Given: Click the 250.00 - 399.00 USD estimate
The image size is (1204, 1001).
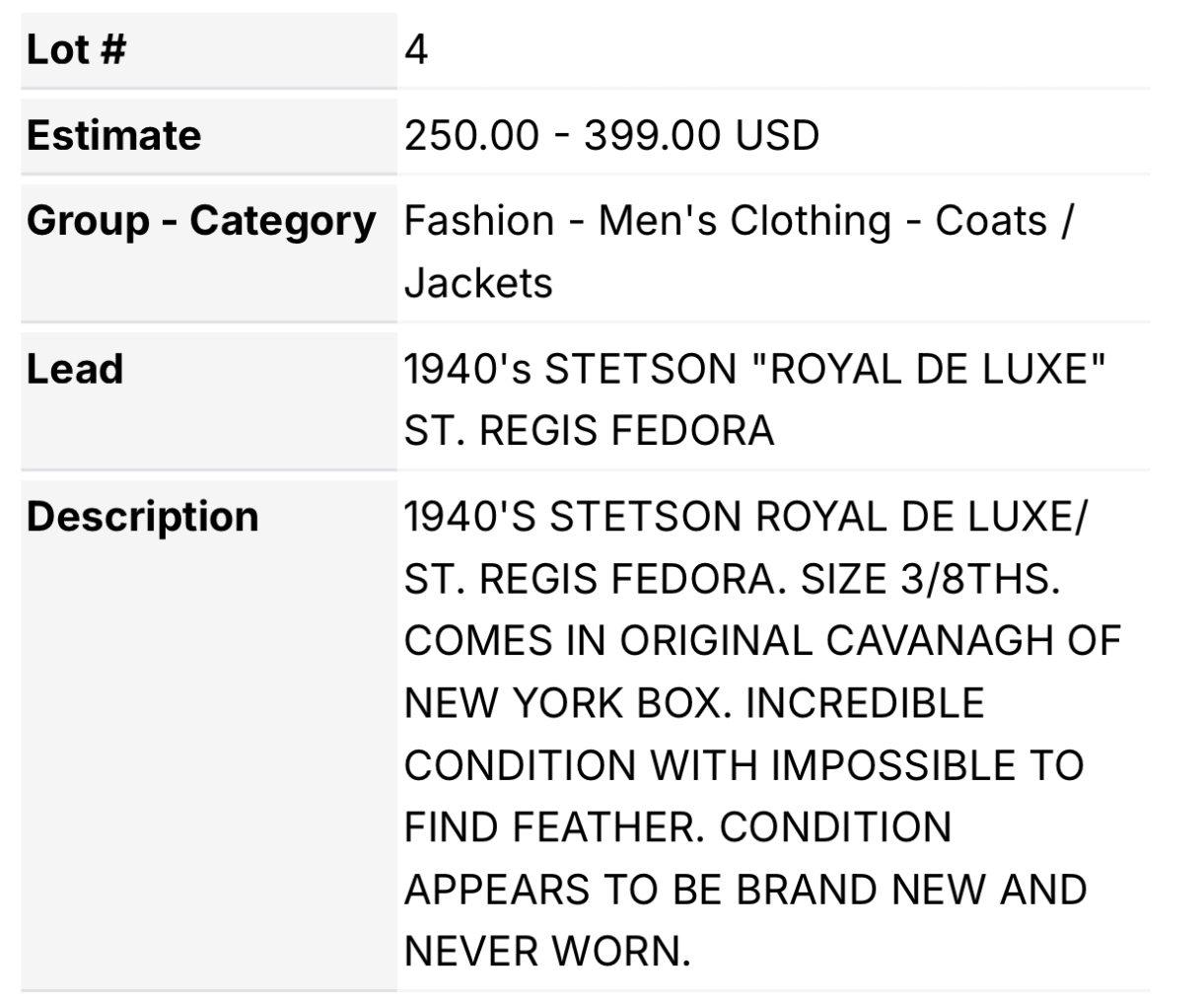Looking at the screenshot, I should (x=611, y=135).
